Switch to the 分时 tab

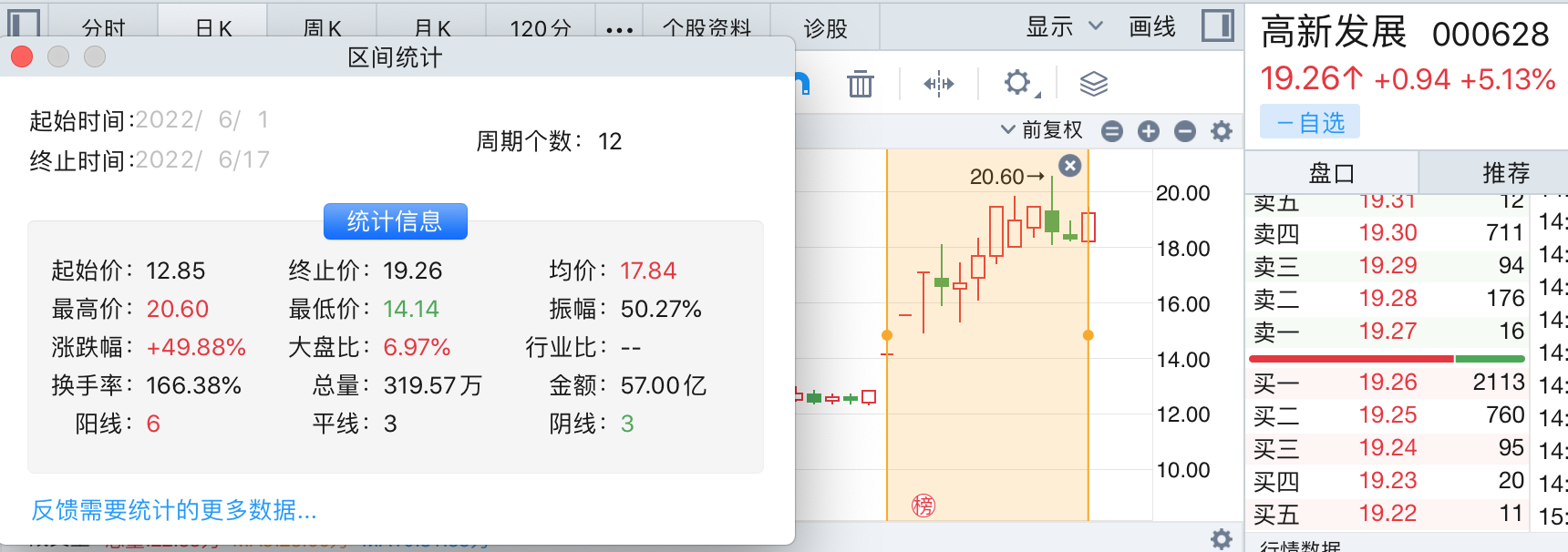point(103,27)
